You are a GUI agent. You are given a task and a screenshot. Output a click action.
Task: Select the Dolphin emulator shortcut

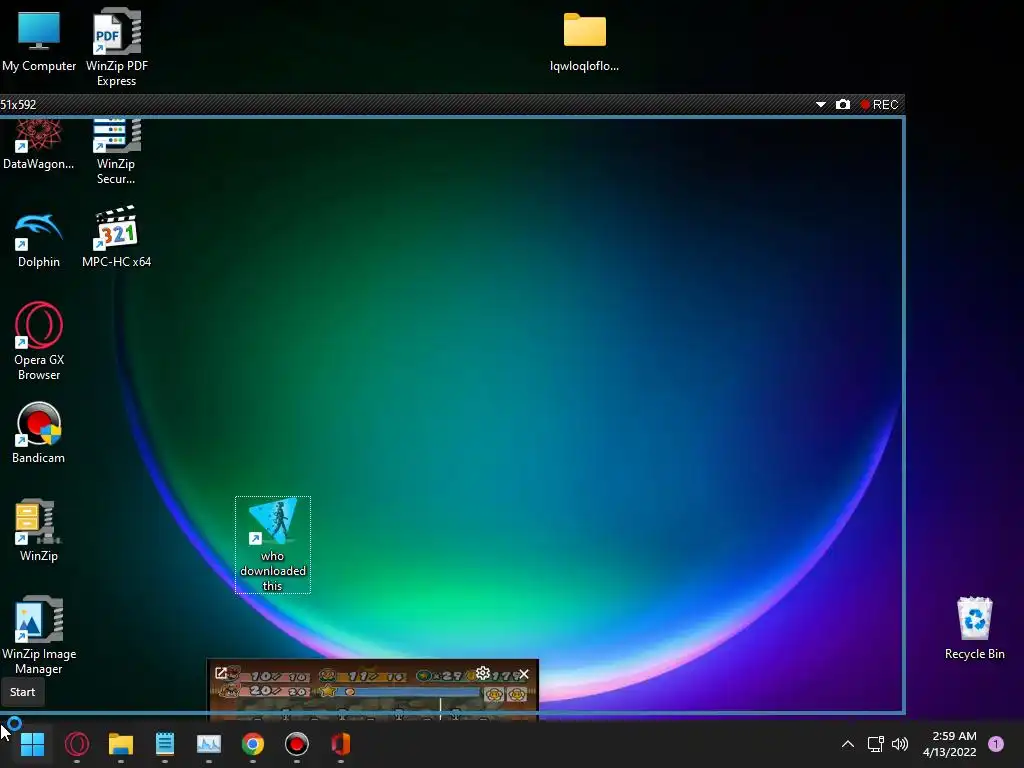pyautogui.click(x=39, y=240)
